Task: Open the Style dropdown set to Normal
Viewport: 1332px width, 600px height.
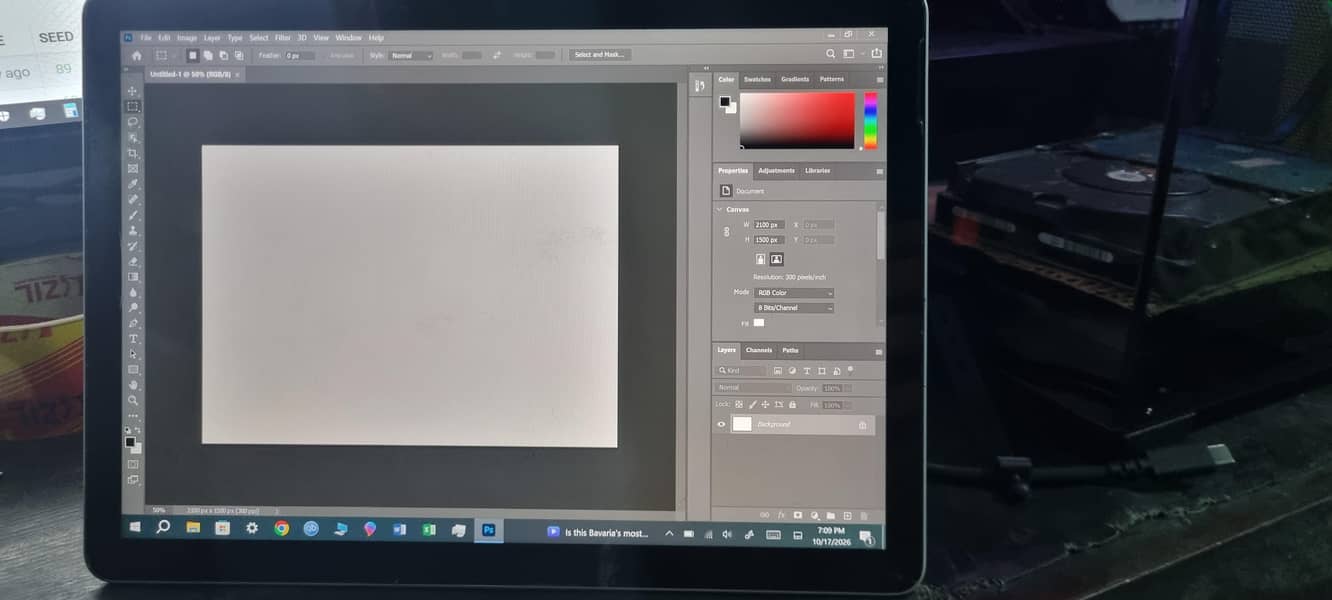Action: coord(411,55)
